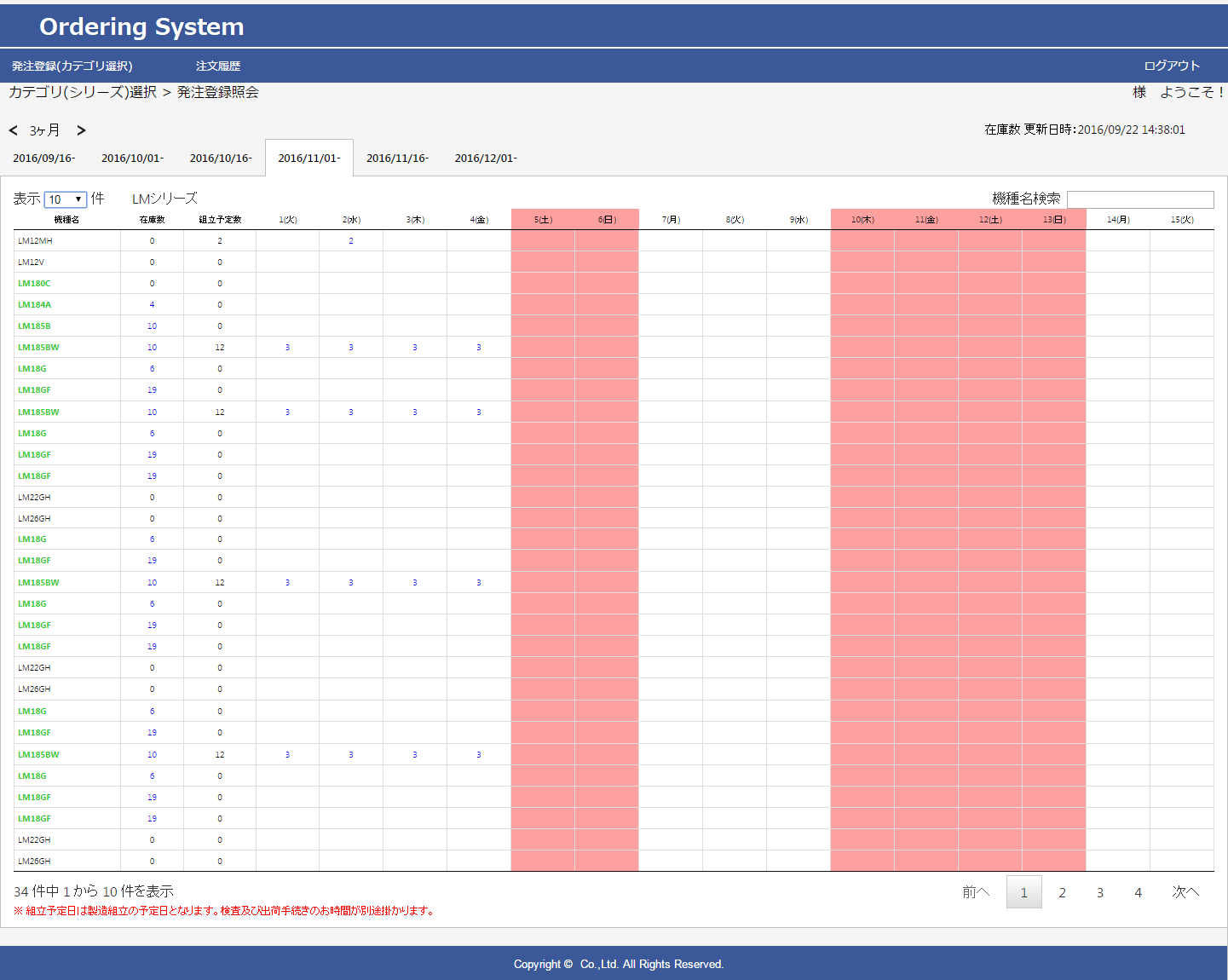The image size is (1228, 980).
Task: Open the LM184A model link
Action: pyautogui.click(x=34, y=305)
